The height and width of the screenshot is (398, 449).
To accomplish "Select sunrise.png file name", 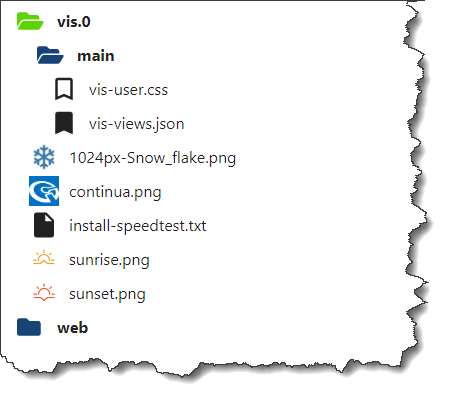I will coord(109,260).
